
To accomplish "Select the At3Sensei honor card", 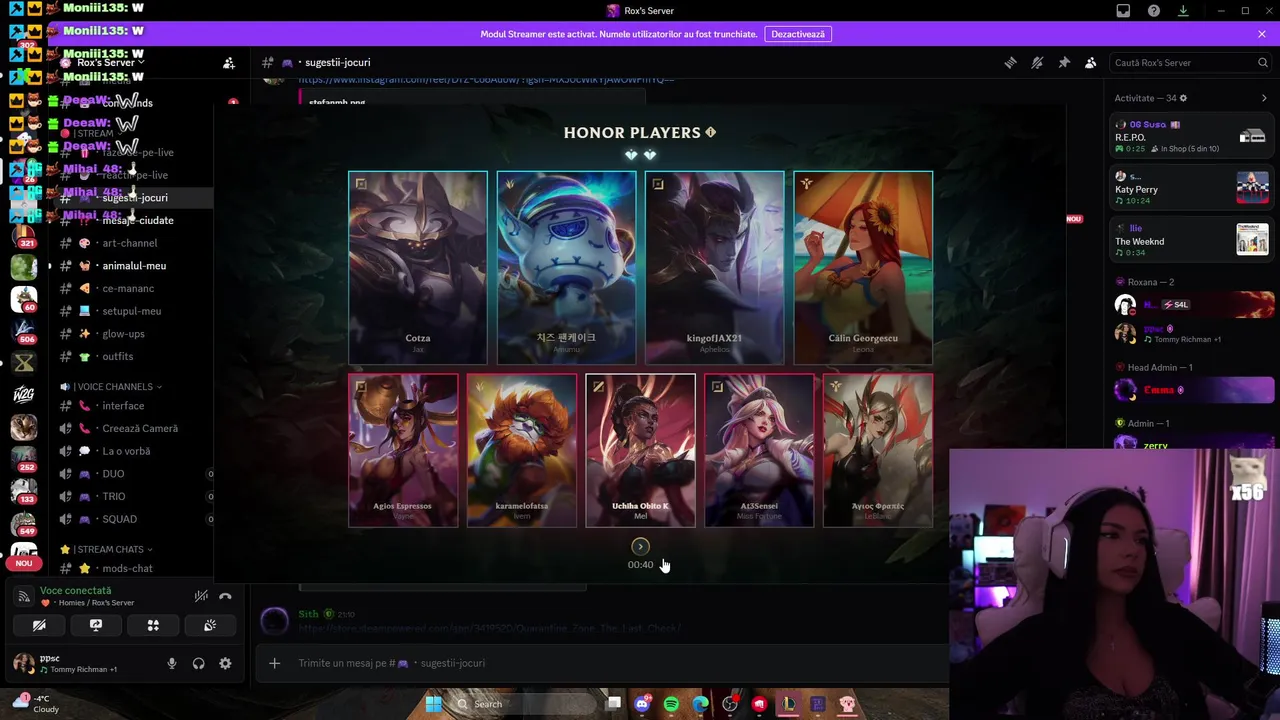I will tap(759, 450).
